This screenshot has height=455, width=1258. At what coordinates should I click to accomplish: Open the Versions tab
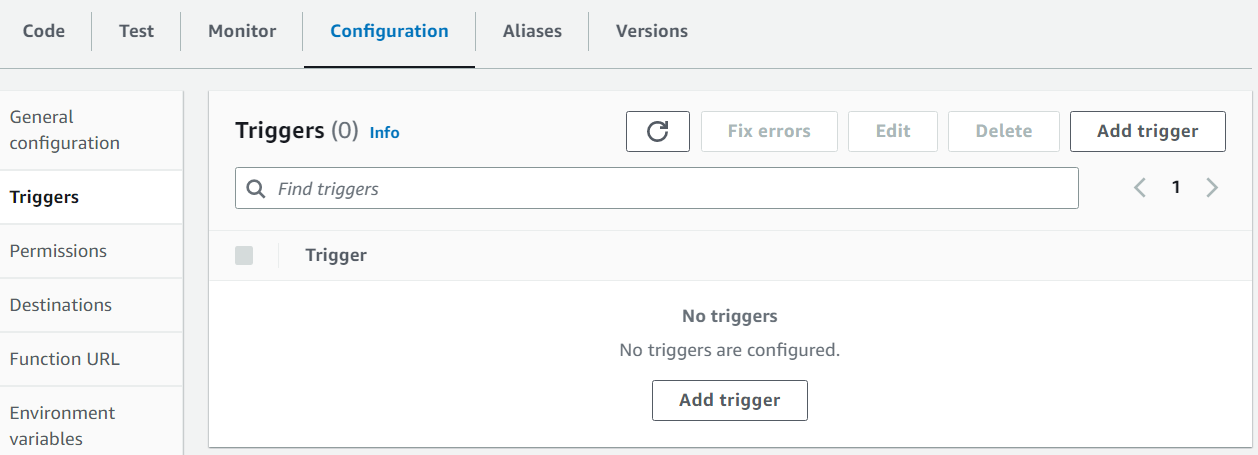[x=652, y=31]
